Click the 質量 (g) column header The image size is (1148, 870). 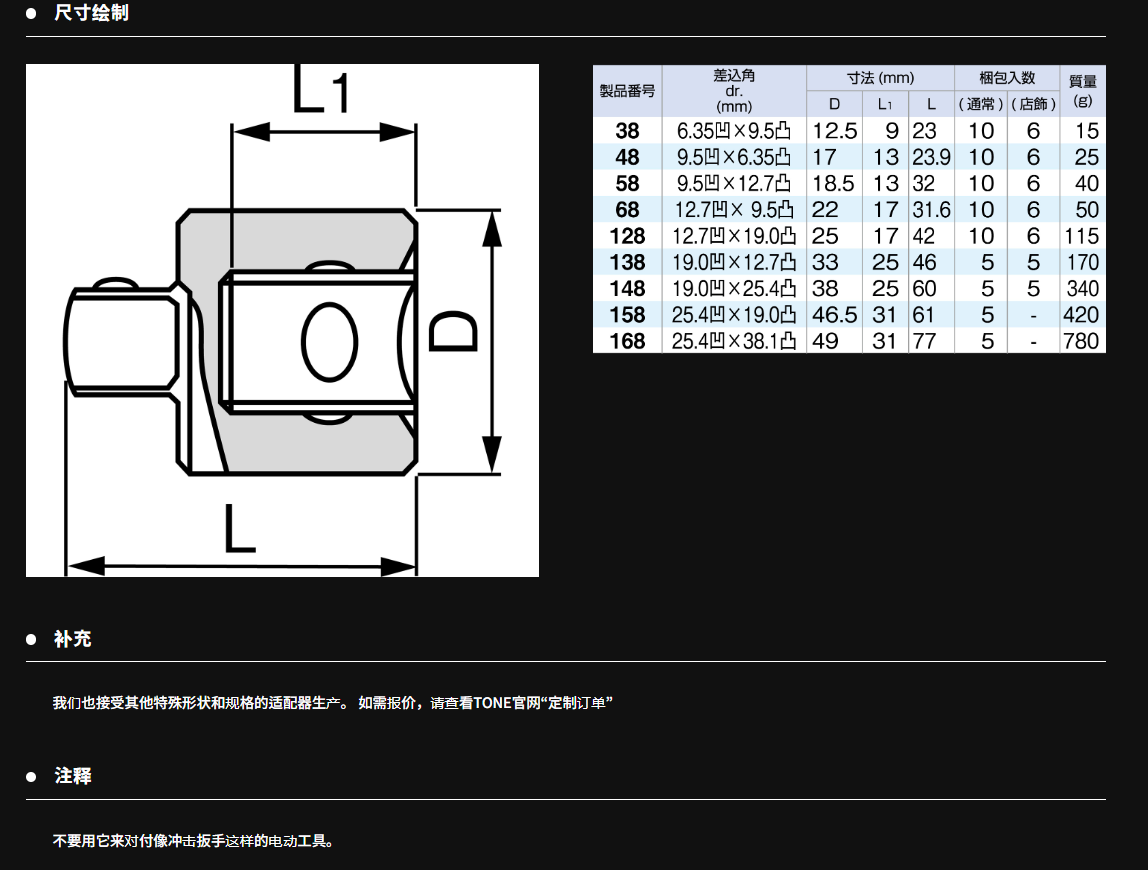[x=1082, y=90]
